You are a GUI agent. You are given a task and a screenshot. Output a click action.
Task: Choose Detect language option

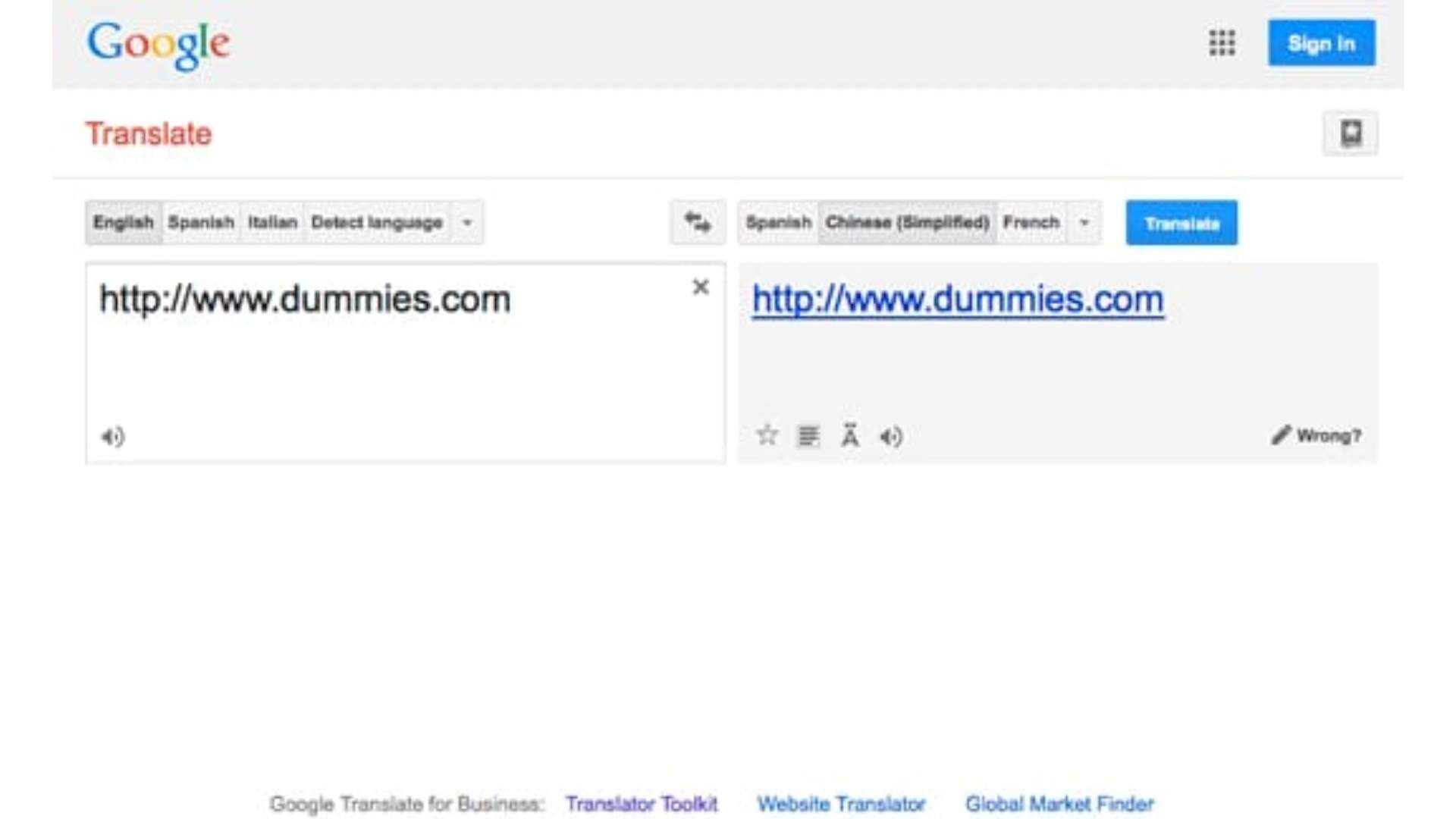click(377, 222)
